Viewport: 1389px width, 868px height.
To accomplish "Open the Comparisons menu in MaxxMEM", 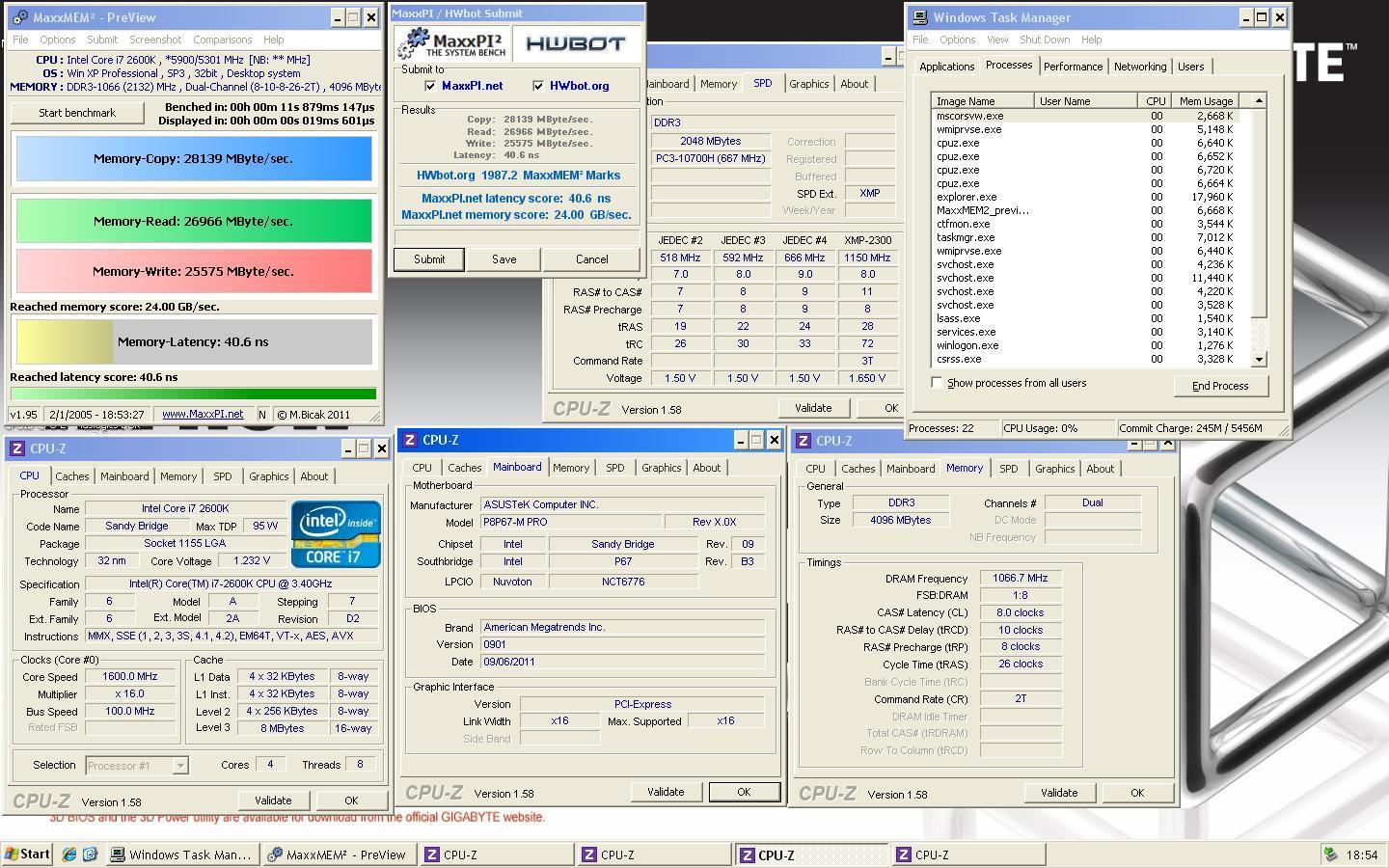I will [222, 40].
